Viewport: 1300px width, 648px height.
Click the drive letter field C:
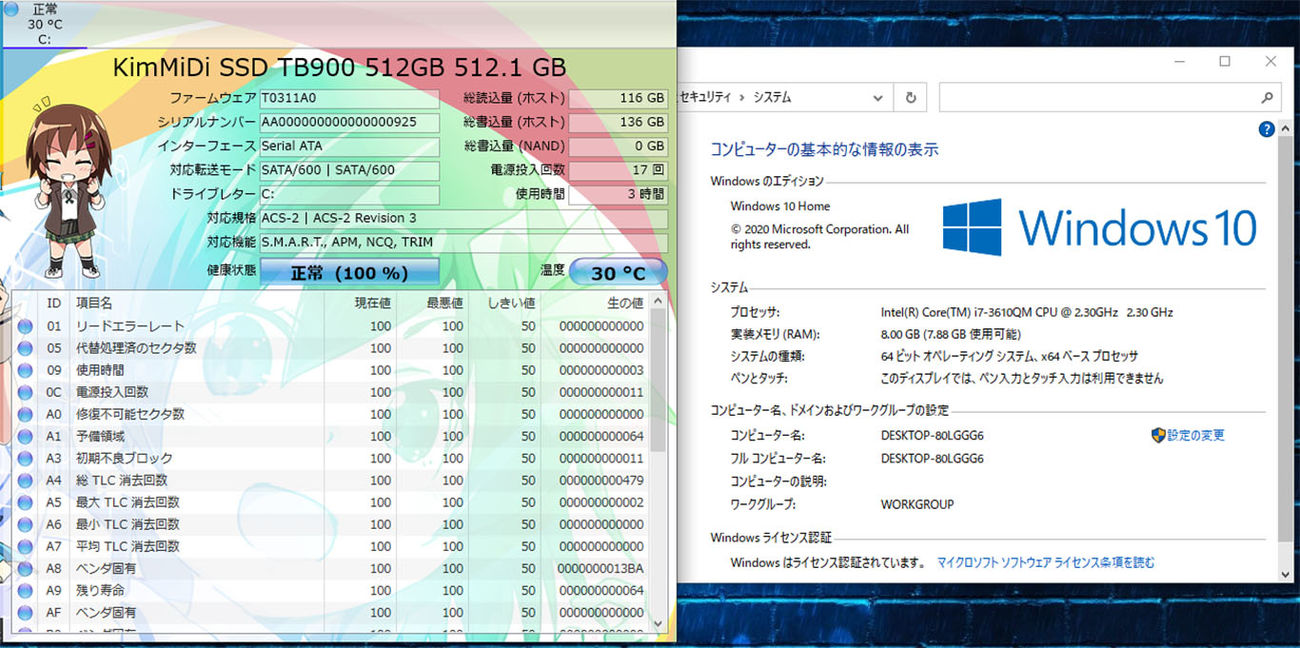(x=349, y=194)
